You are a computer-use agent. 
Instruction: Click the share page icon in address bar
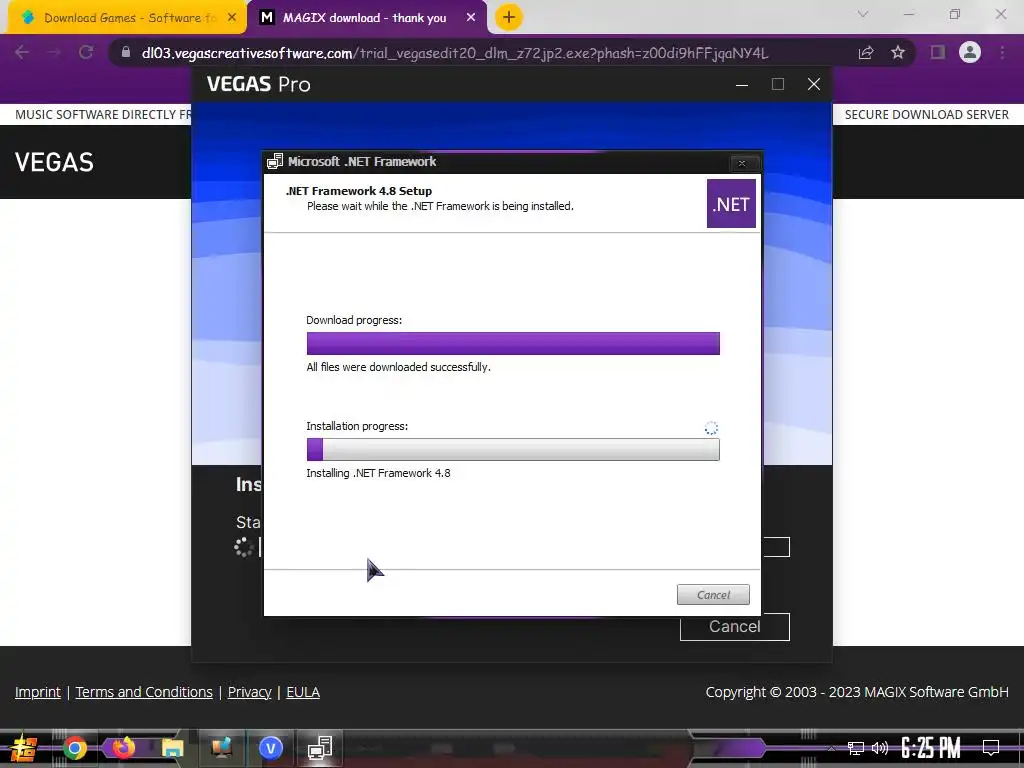click(866, 53)
